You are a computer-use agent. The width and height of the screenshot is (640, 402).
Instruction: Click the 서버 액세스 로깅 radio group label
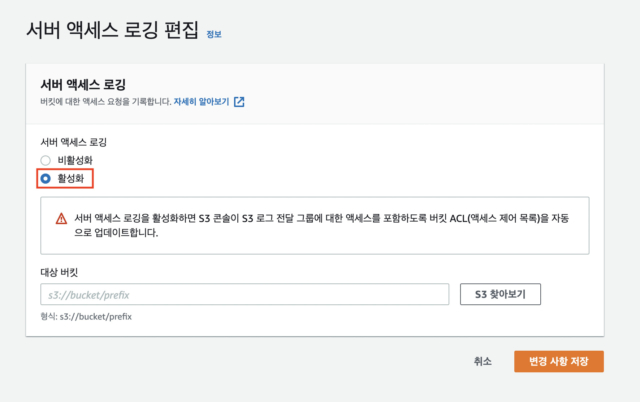tap(73, 142)
